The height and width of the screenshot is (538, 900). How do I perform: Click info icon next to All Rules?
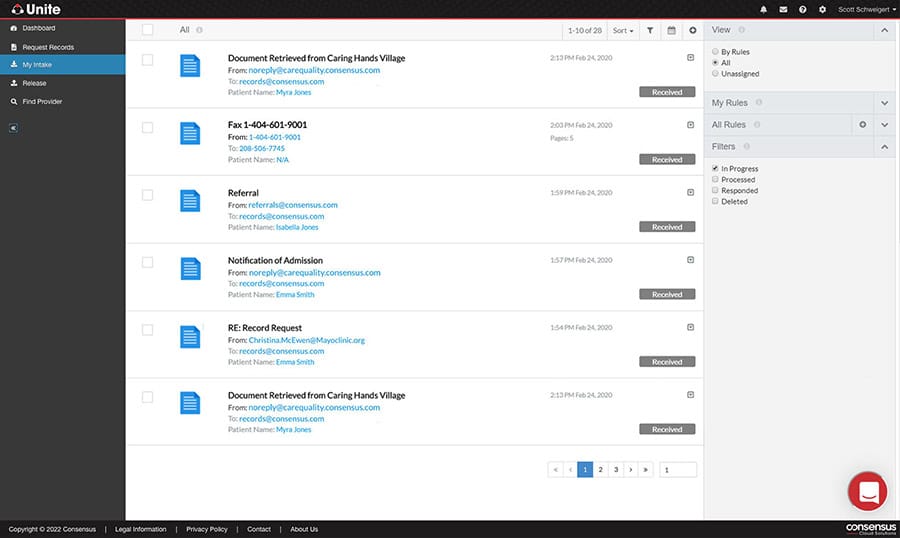(x=757, y=125)
